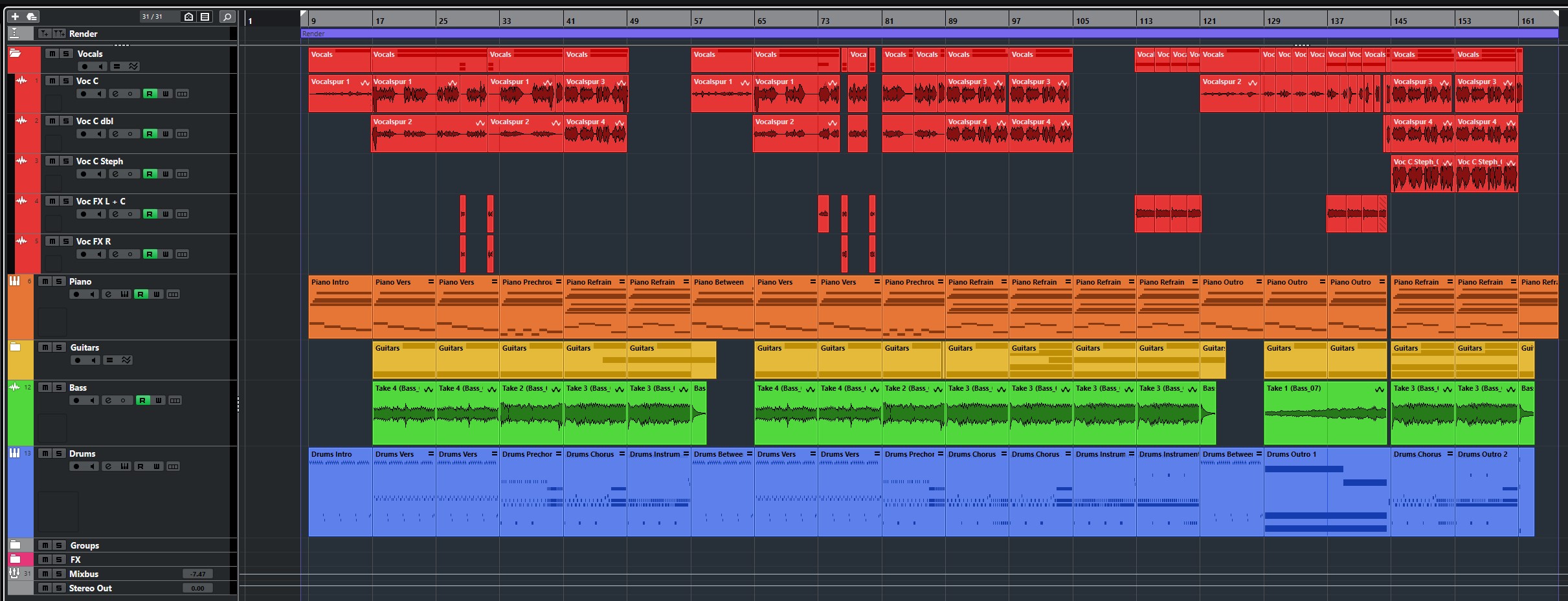Enable record on the Piano track
Screen dimensions: 1568x601
click(x=76, y=294)
